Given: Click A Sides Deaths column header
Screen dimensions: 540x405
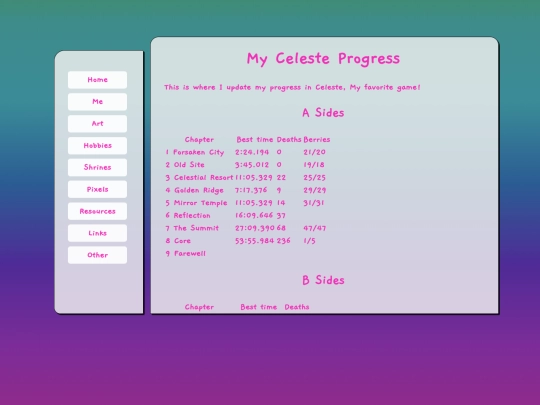Looking at the screenshot, I should (x=289, y=139).
